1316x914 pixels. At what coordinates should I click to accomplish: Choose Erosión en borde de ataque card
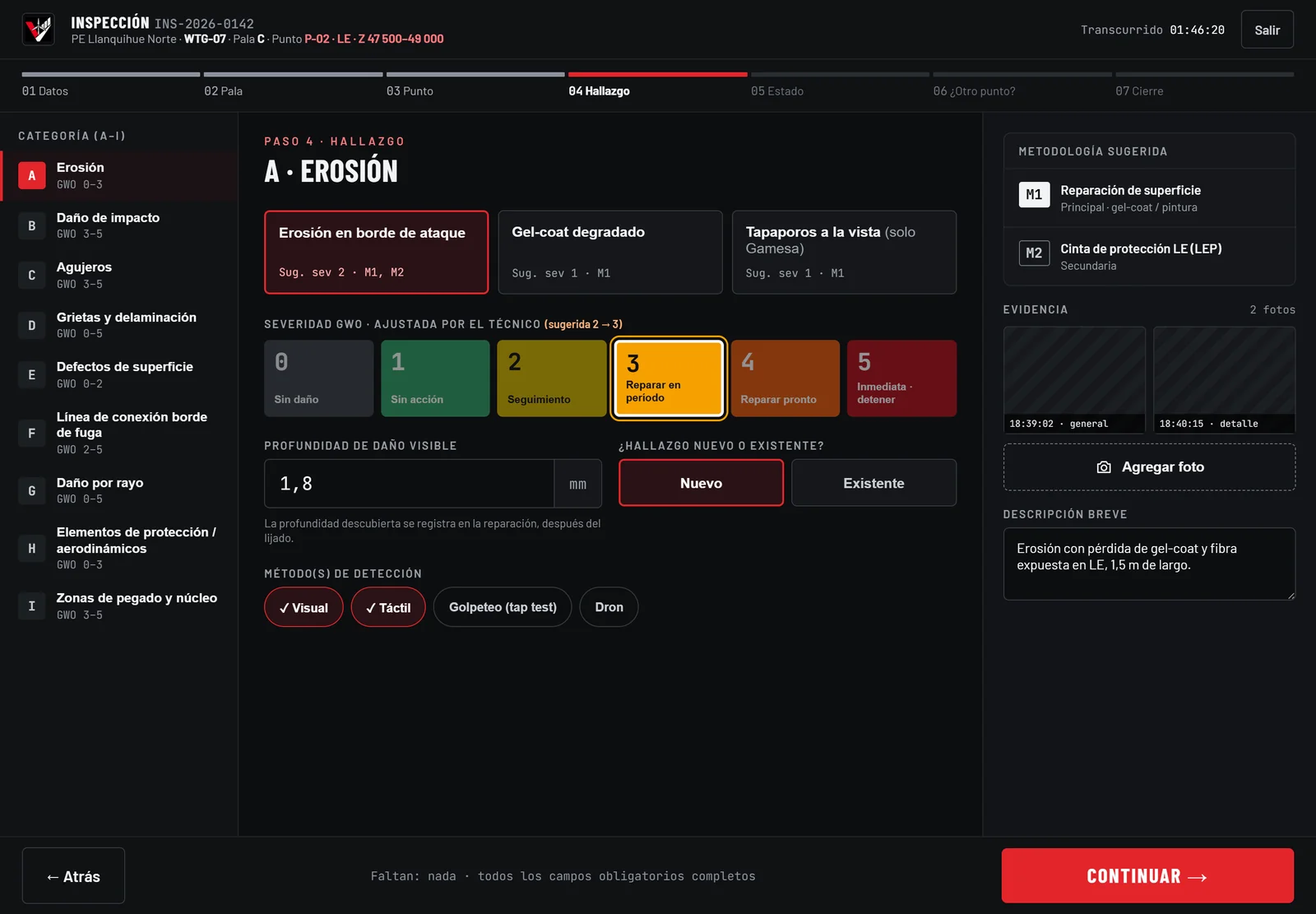point(376,252)
